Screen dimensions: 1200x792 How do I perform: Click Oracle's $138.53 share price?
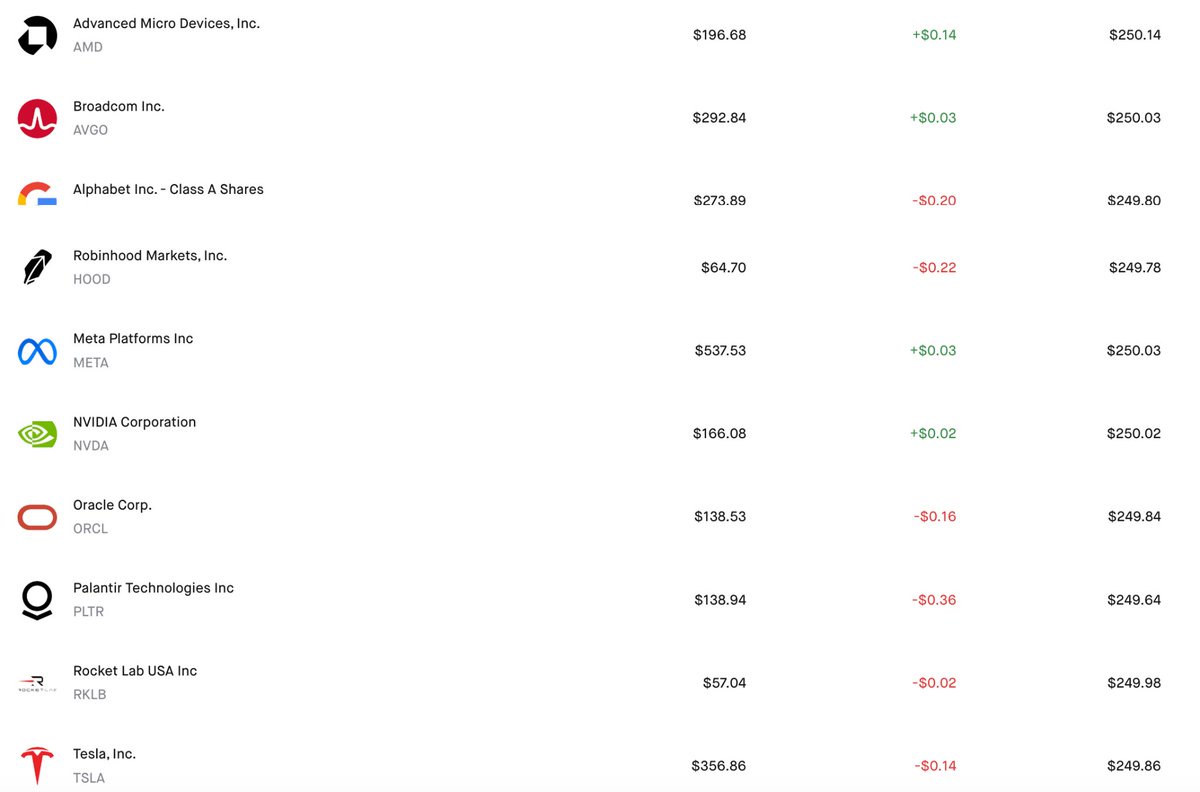pos(720,517)
